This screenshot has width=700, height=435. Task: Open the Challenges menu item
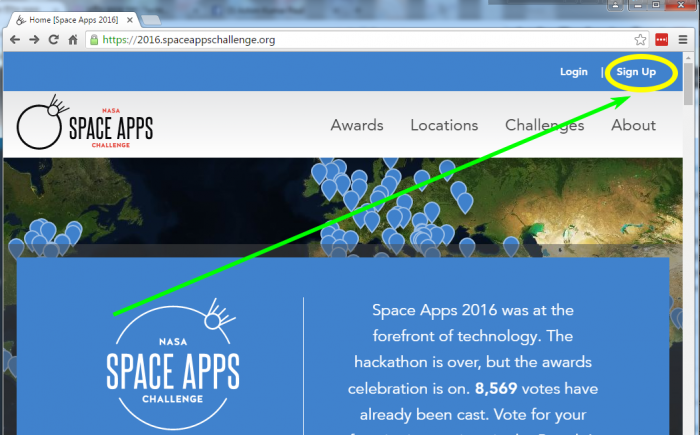point(544,126)
